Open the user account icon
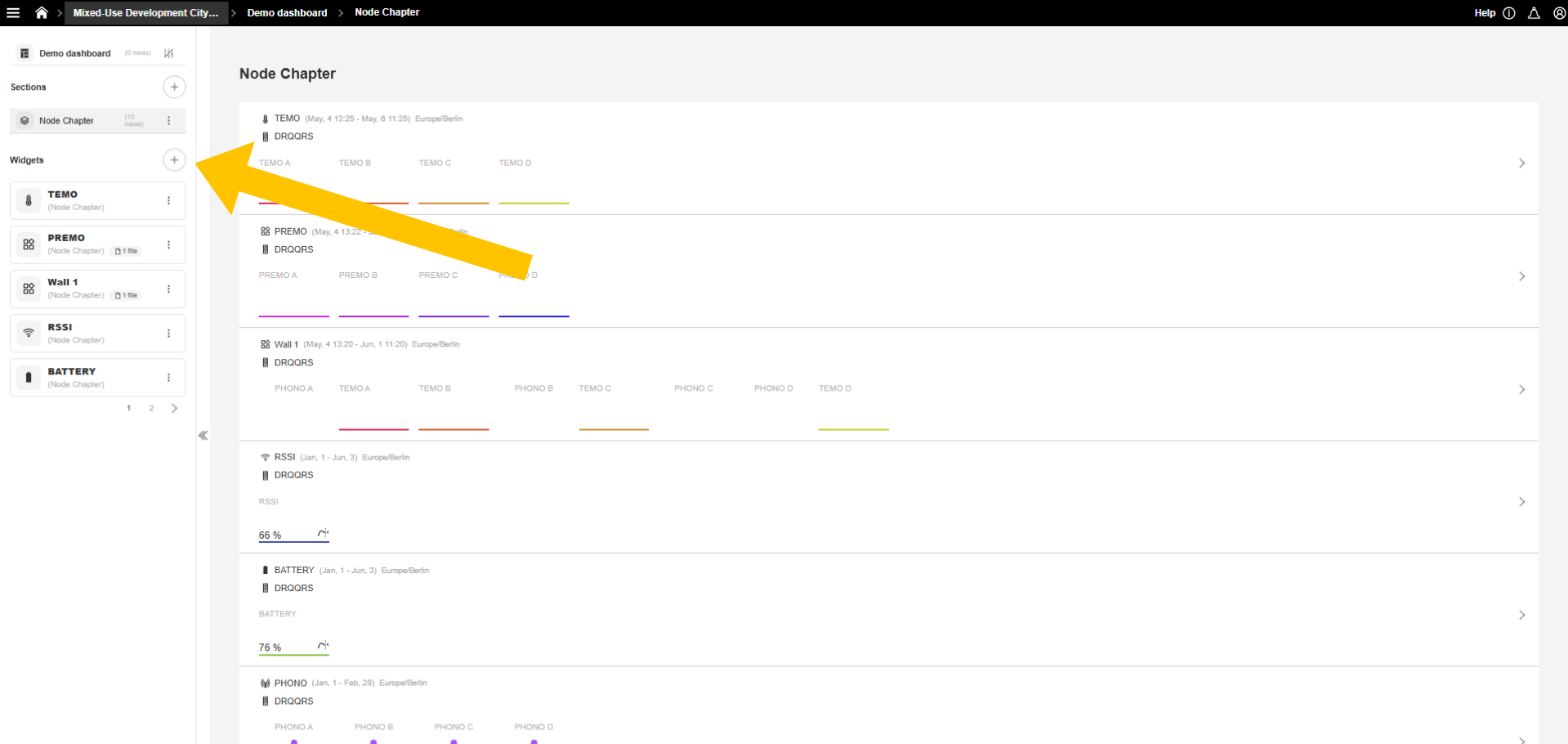The image size is (1568, 744). click(1559, 13)
